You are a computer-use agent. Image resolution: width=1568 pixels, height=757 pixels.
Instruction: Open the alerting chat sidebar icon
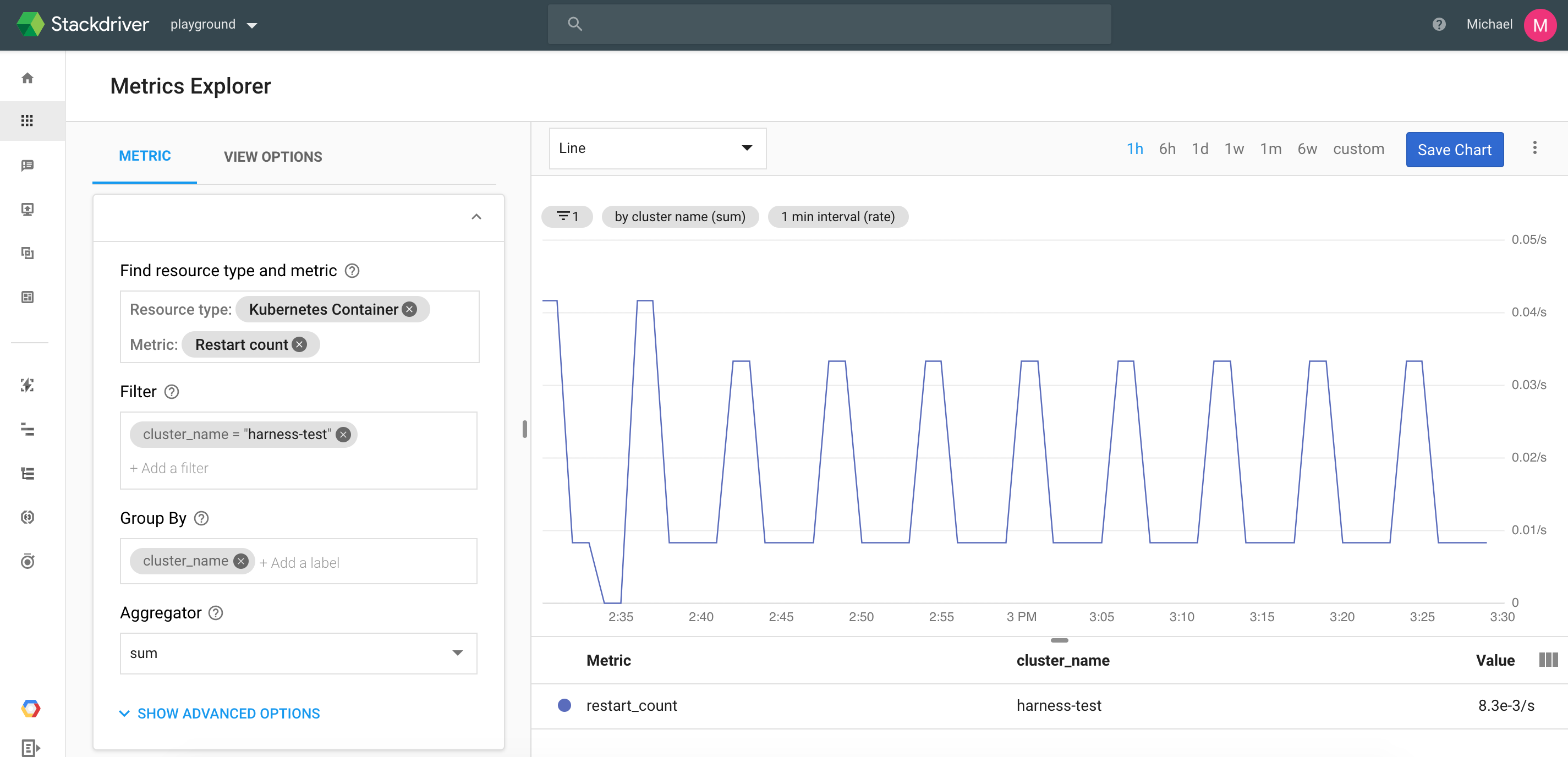28,166
